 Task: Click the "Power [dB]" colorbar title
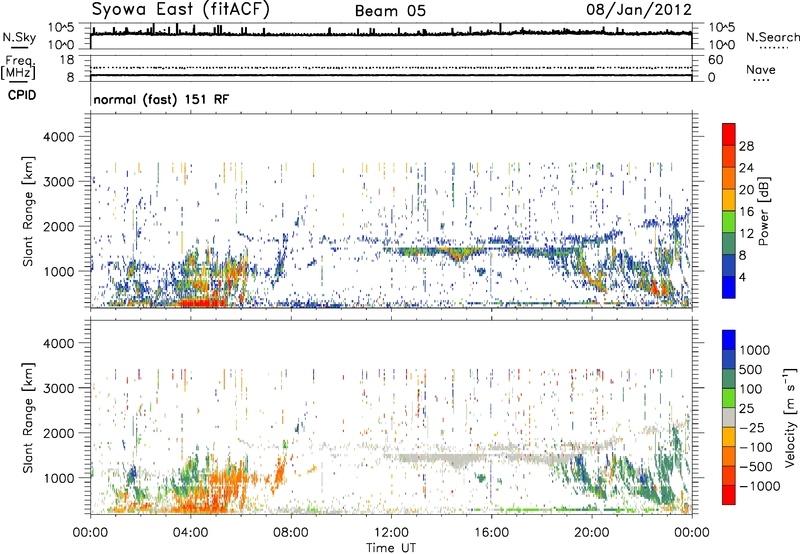(764, 211)
